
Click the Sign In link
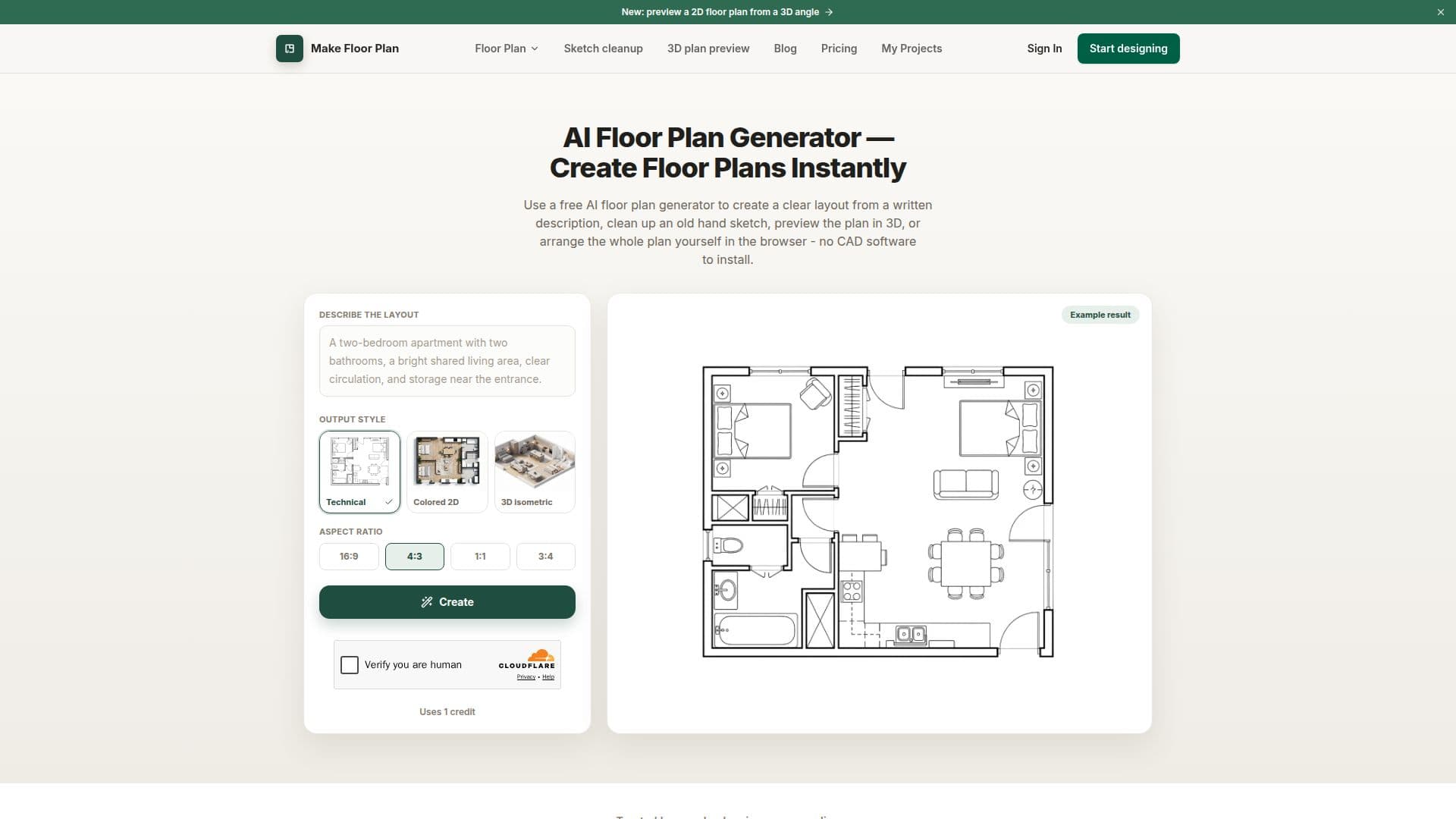click(1044, 49)
